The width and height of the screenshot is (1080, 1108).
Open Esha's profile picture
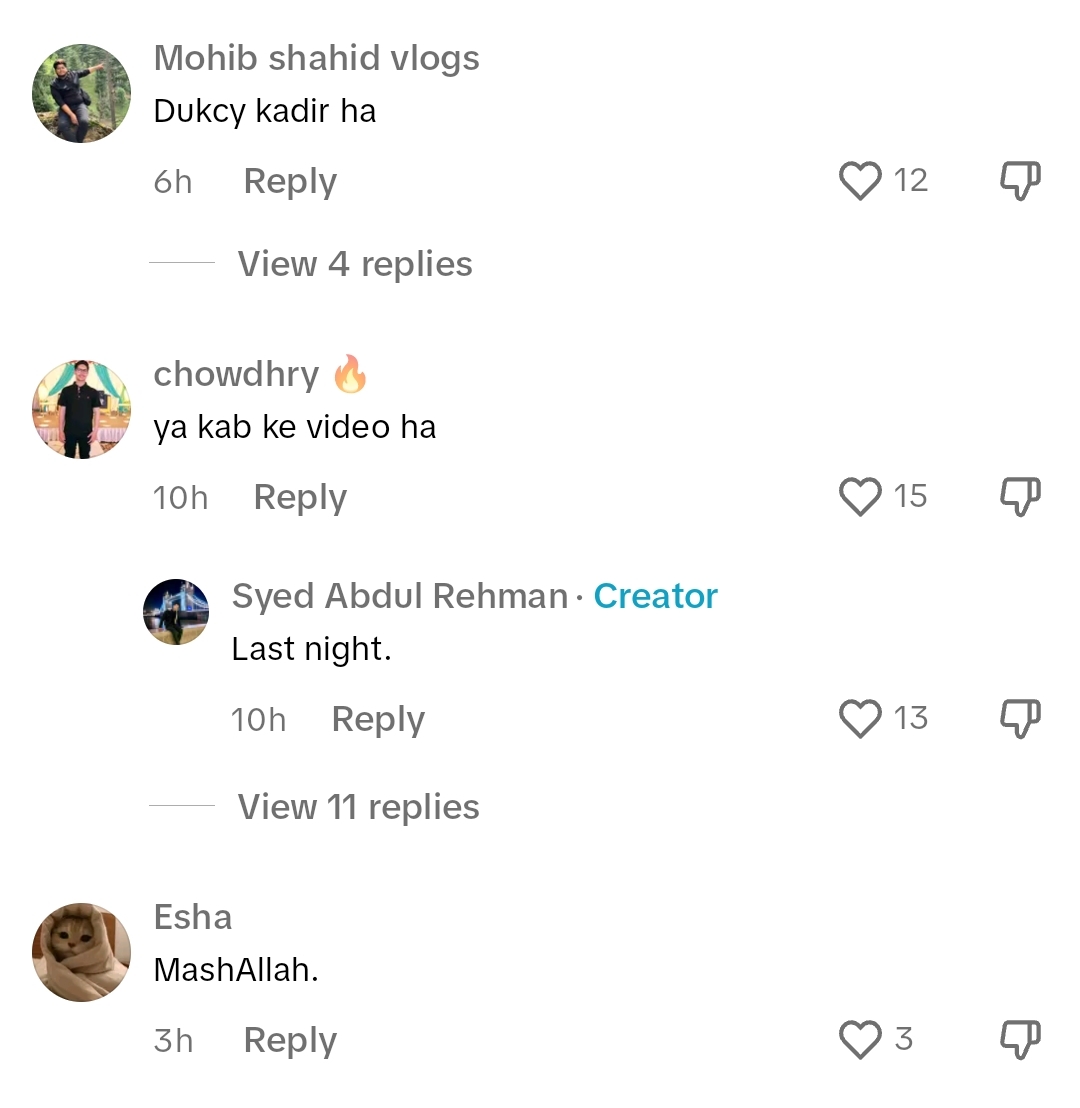[81, 952]
